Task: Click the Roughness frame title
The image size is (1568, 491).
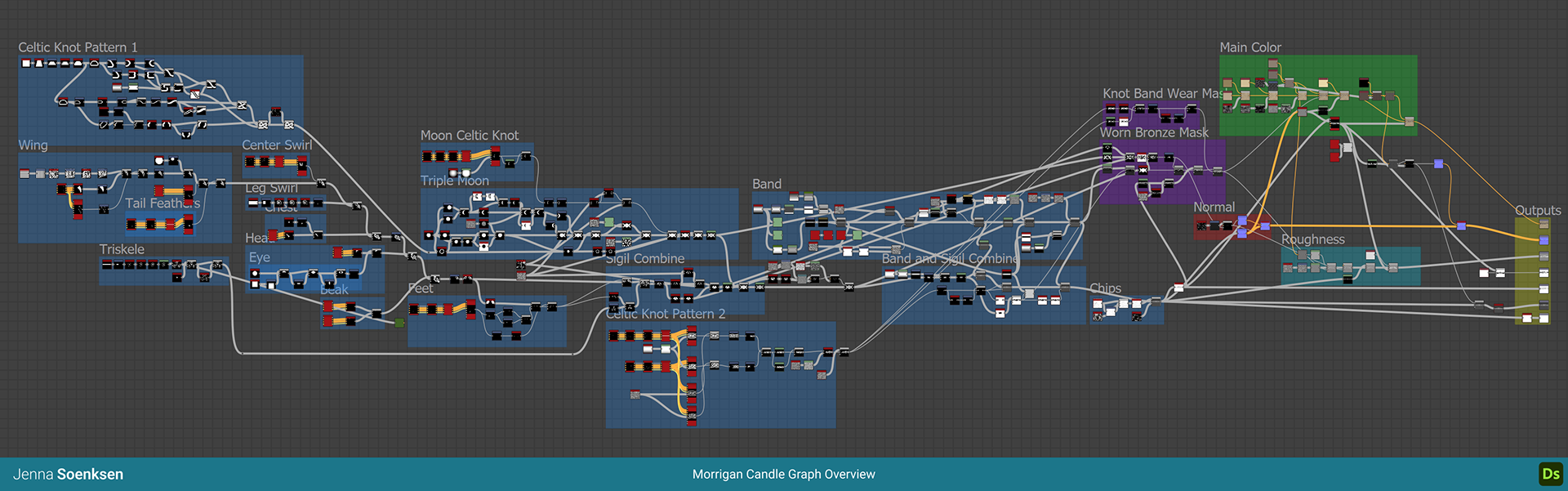Action: [x=1313, y=239]
